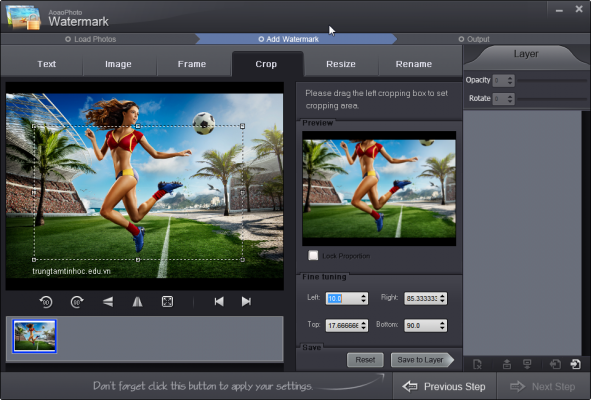The image size is (591, 400).
Task: Move layer down in Layer panel
Action: click(x=527, y=364)
